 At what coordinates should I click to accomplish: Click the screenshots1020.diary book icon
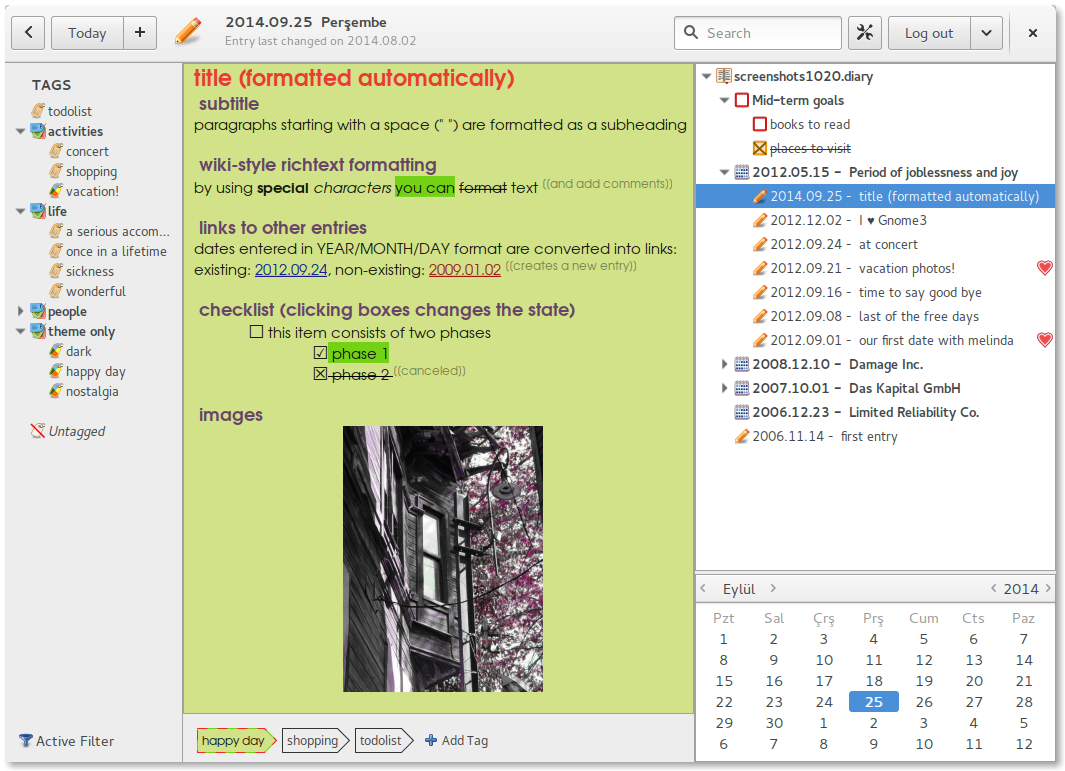pos(724,76)
